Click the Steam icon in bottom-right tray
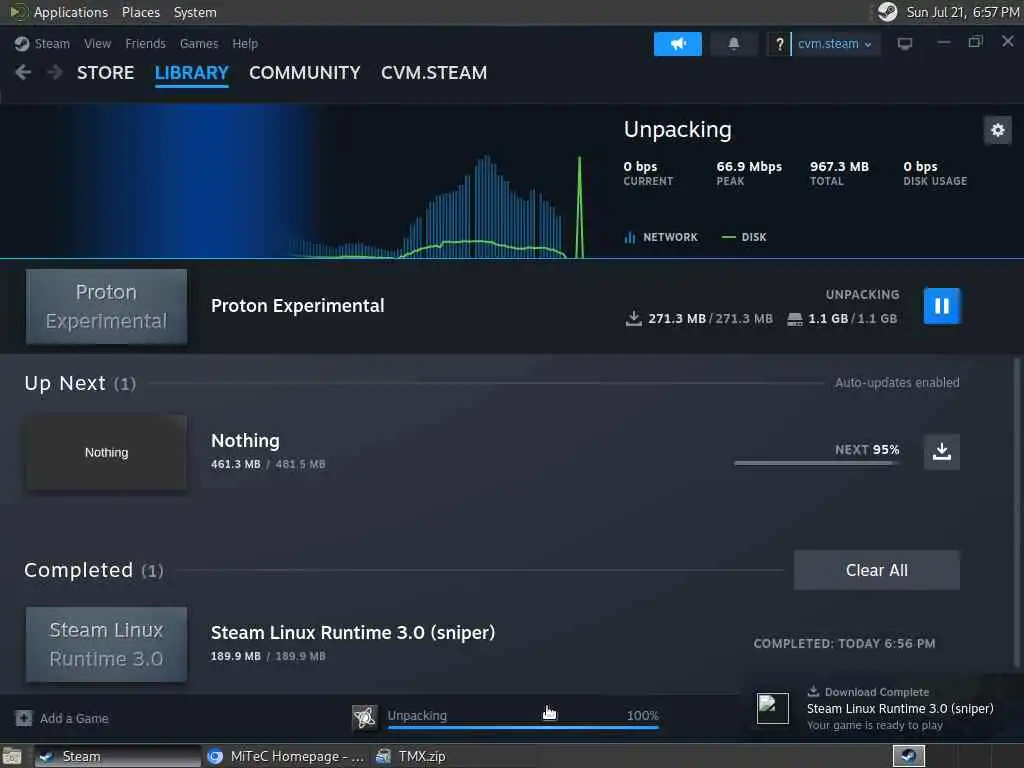 click(908, 756)
